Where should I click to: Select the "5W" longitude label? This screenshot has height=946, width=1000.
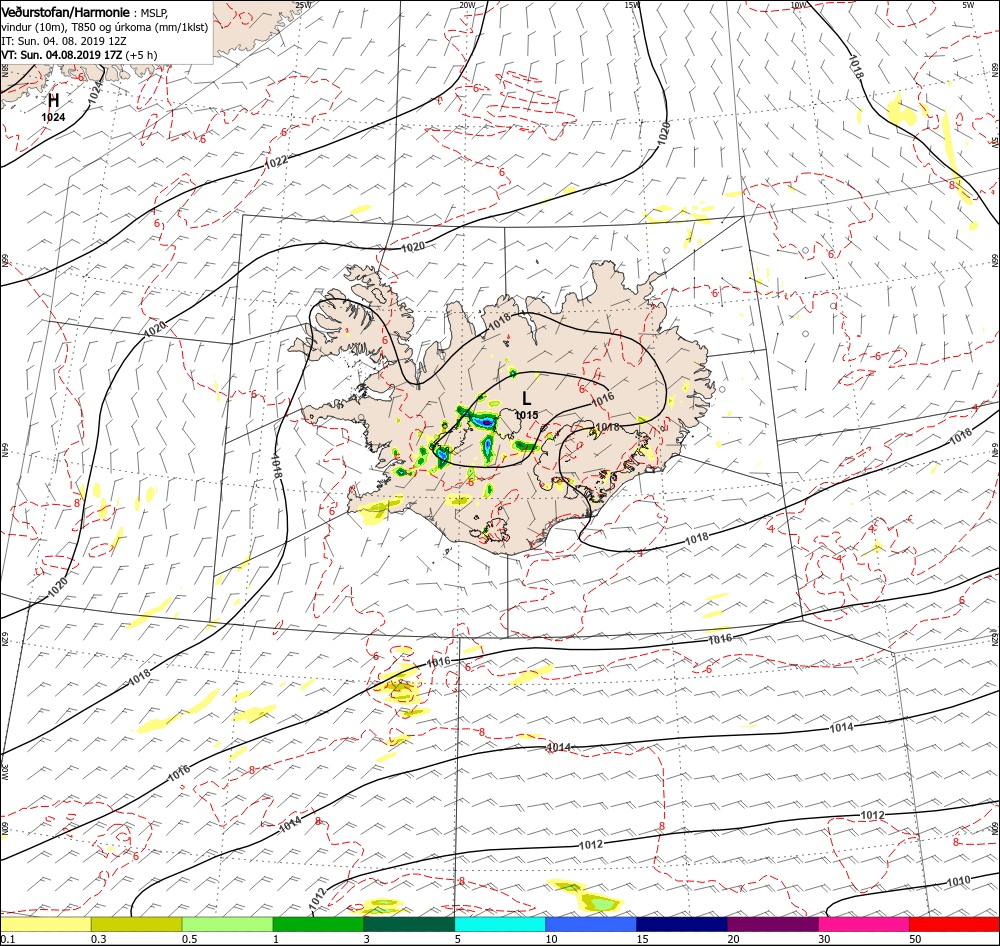[x=968, y=5]
